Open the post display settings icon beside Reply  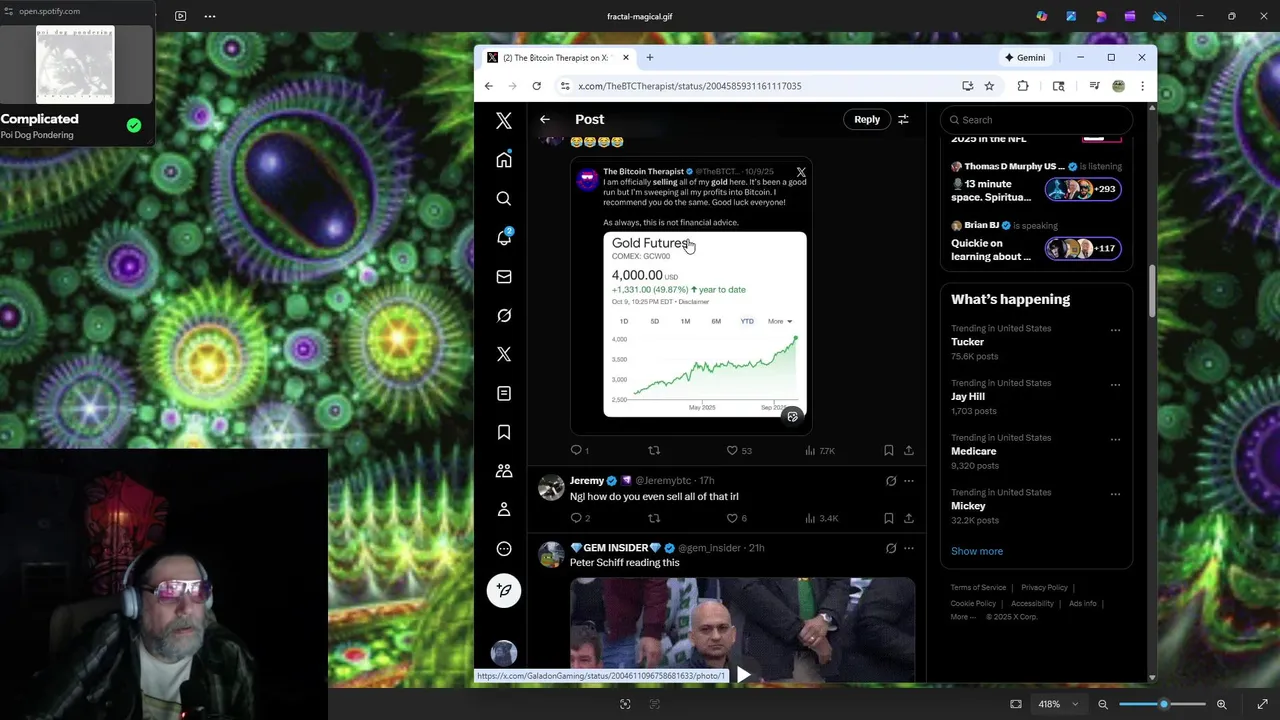(x=903, y=120)
